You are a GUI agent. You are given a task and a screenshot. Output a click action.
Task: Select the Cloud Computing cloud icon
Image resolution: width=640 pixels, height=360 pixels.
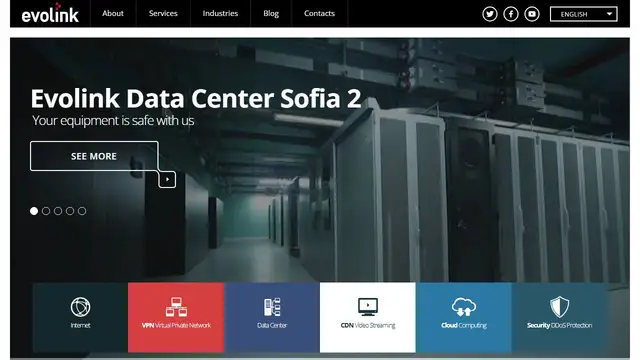tap(464, 307)
